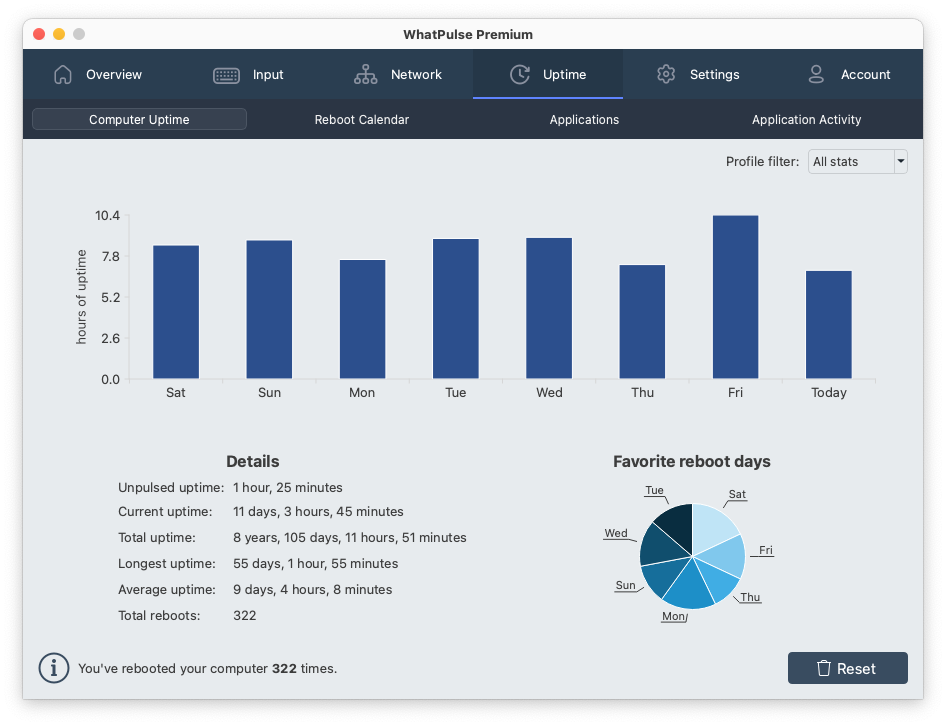Click the 'hours of uptime' axis label
946x726 pixels.
tap(81, 296)
